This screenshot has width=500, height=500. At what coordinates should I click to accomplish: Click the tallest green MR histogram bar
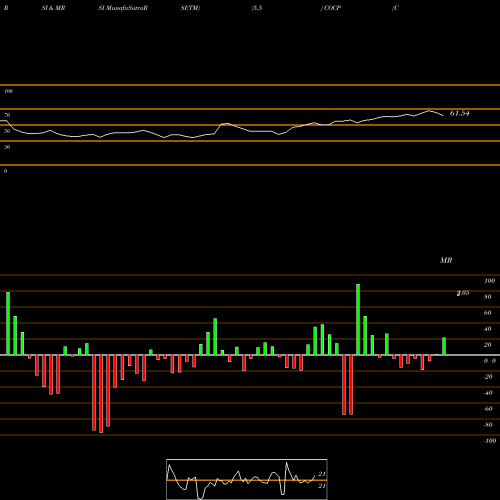[358, 319]
